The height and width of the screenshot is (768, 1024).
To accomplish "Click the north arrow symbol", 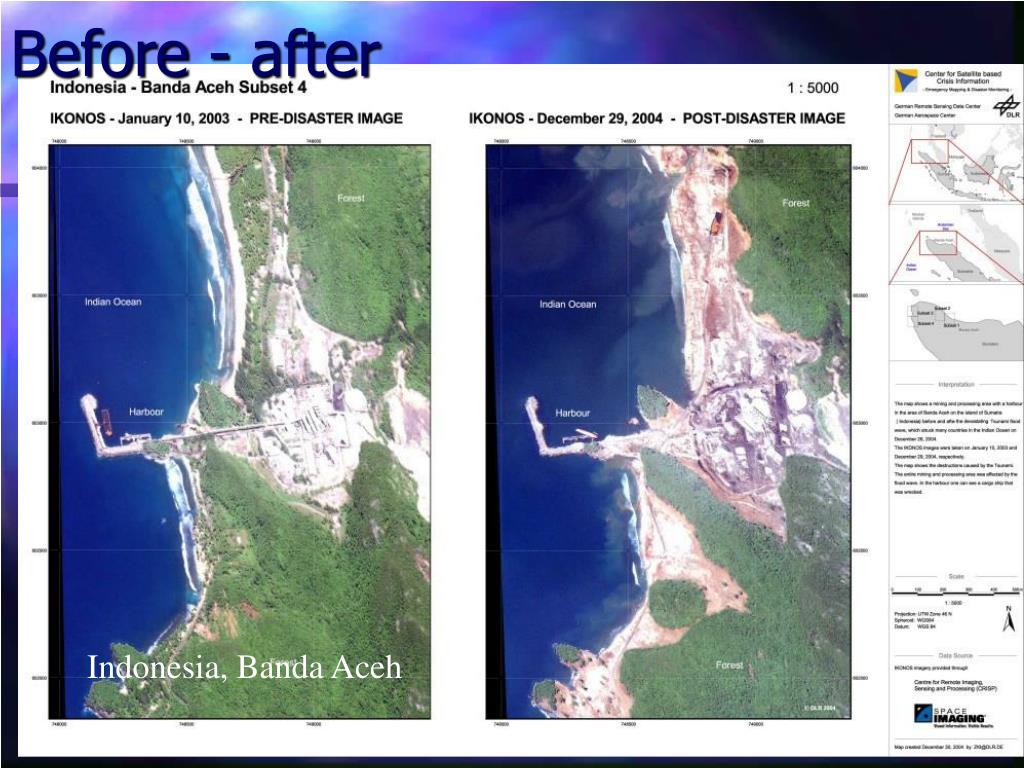I will click(x=1009, y=619).
